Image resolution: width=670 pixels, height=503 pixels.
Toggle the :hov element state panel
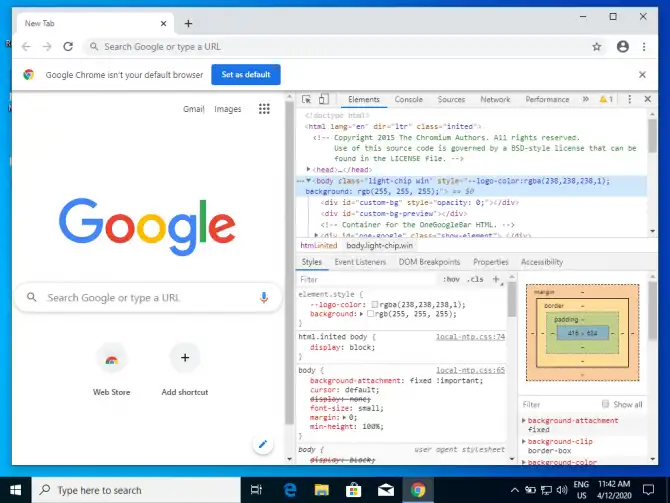tap(451, 279)
